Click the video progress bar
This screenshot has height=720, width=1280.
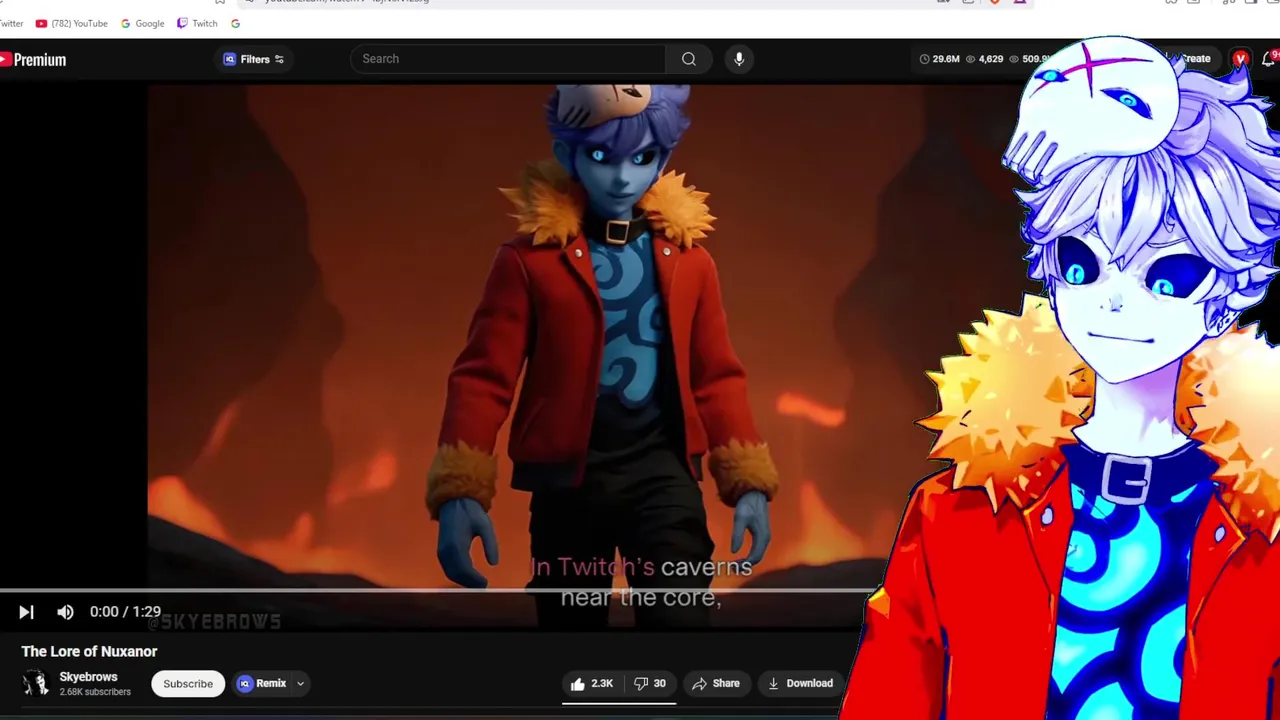437,591
